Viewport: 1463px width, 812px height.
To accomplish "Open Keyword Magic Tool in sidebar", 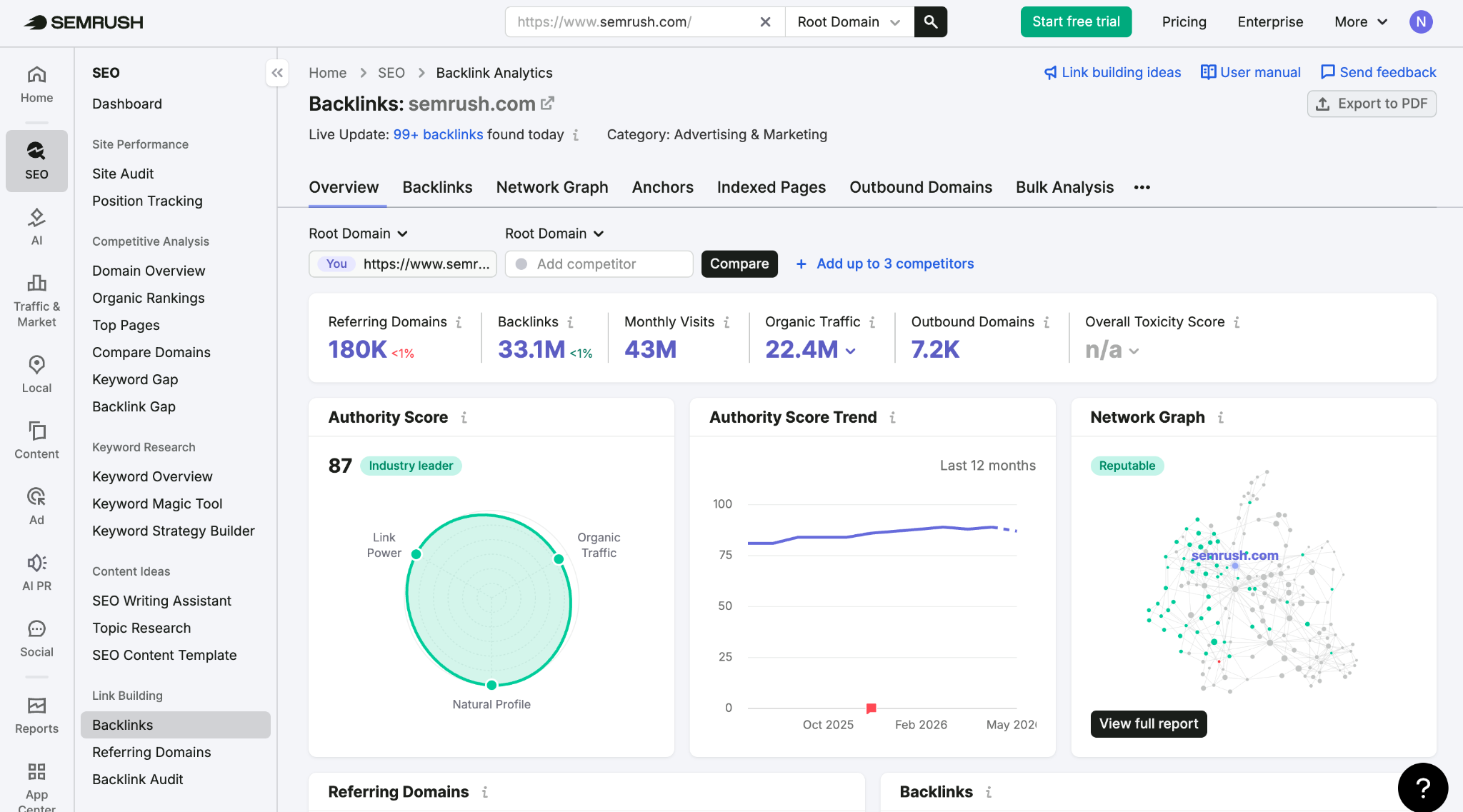I will pyautogui.click(x=157, y=503).
